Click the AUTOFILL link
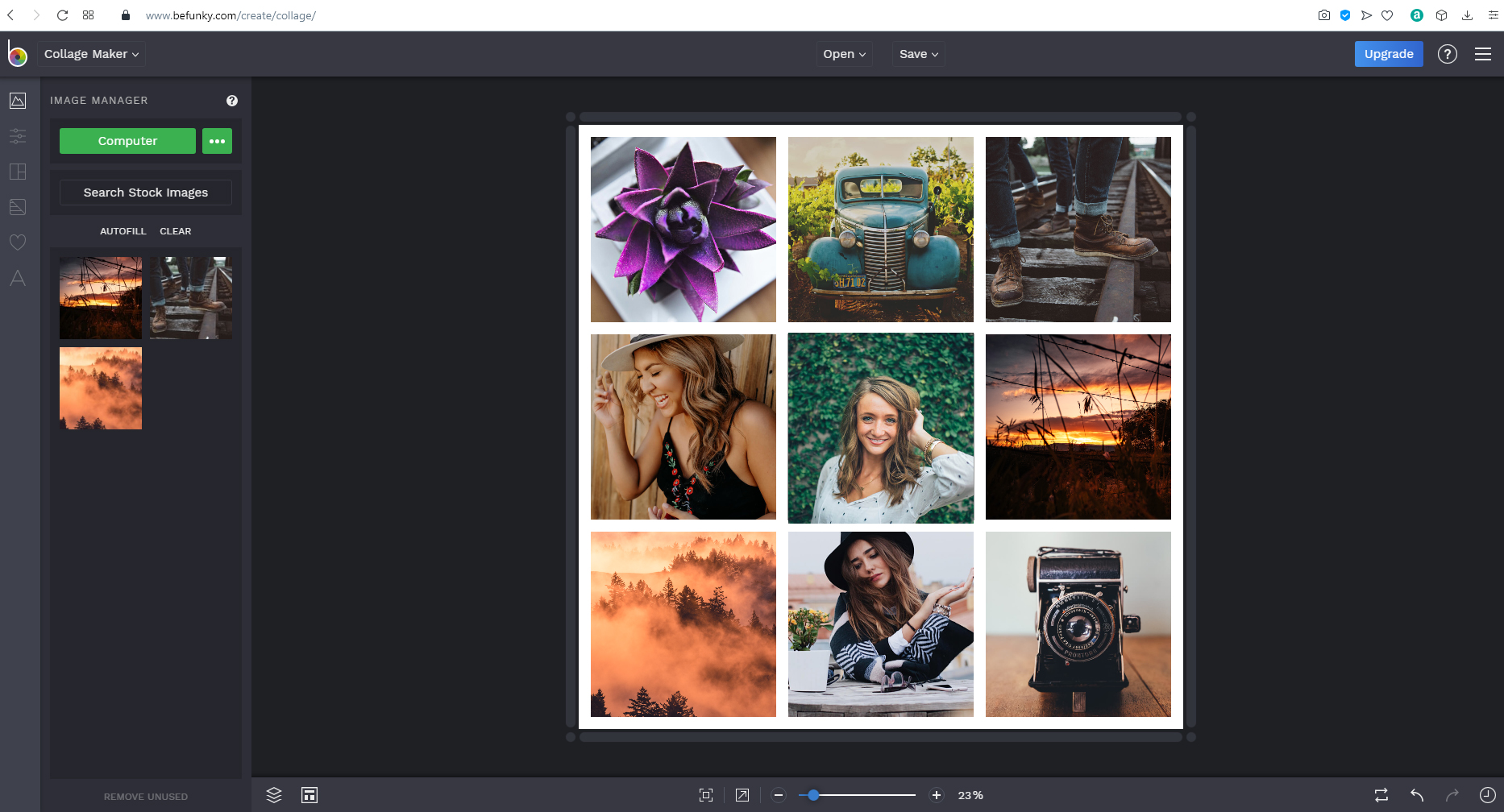The height and width of the screenshot is (812, 1504). (x=123, y=231)
